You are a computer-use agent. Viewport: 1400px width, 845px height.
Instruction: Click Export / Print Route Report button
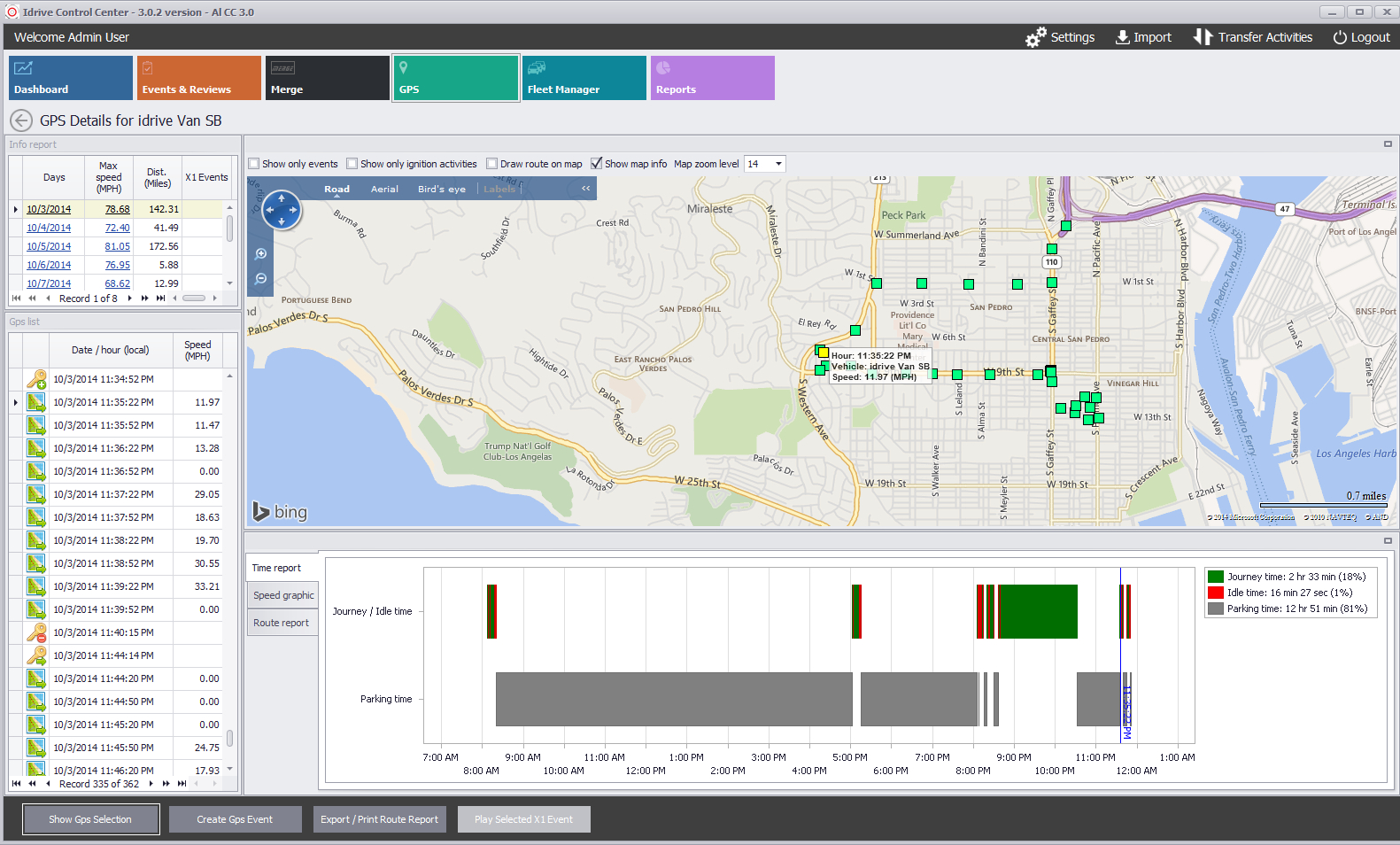click(380, 819)
